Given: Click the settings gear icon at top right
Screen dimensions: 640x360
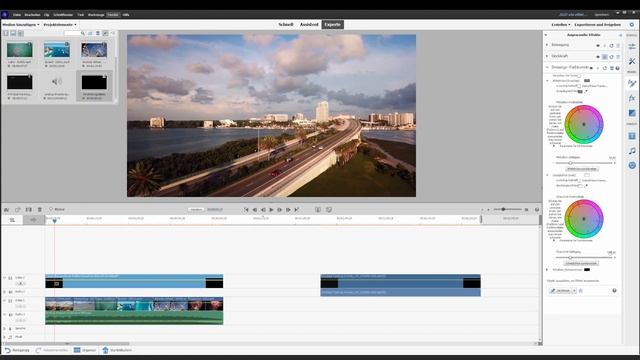Looking at the screenshot, I should (x=631, y=24).
